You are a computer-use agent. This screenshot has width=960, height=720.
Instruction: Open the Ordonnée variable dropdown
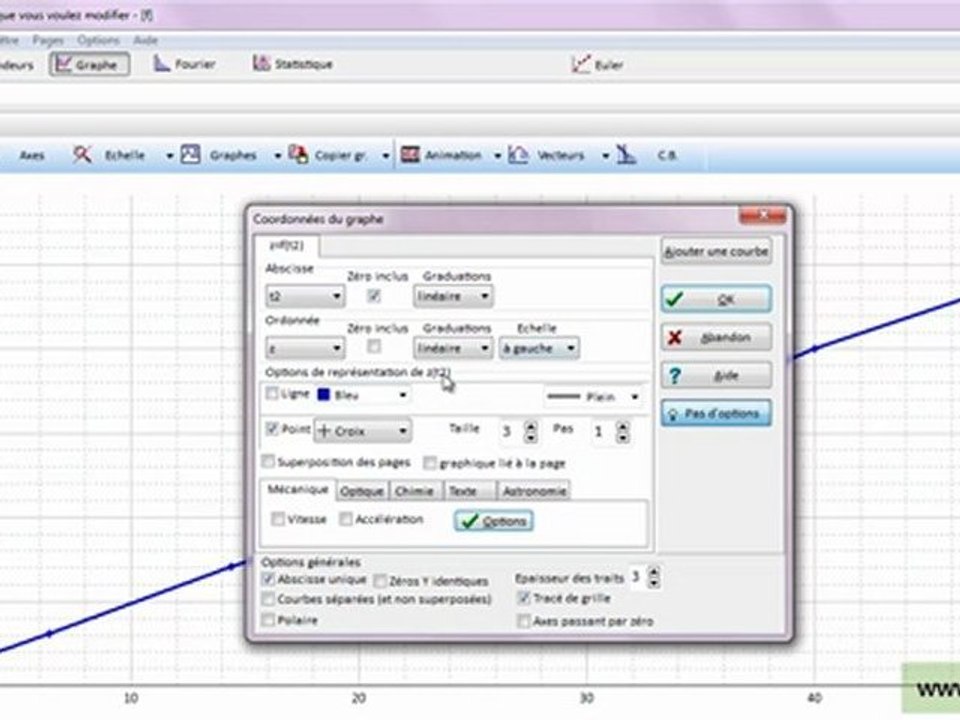[x=305, y=348]
